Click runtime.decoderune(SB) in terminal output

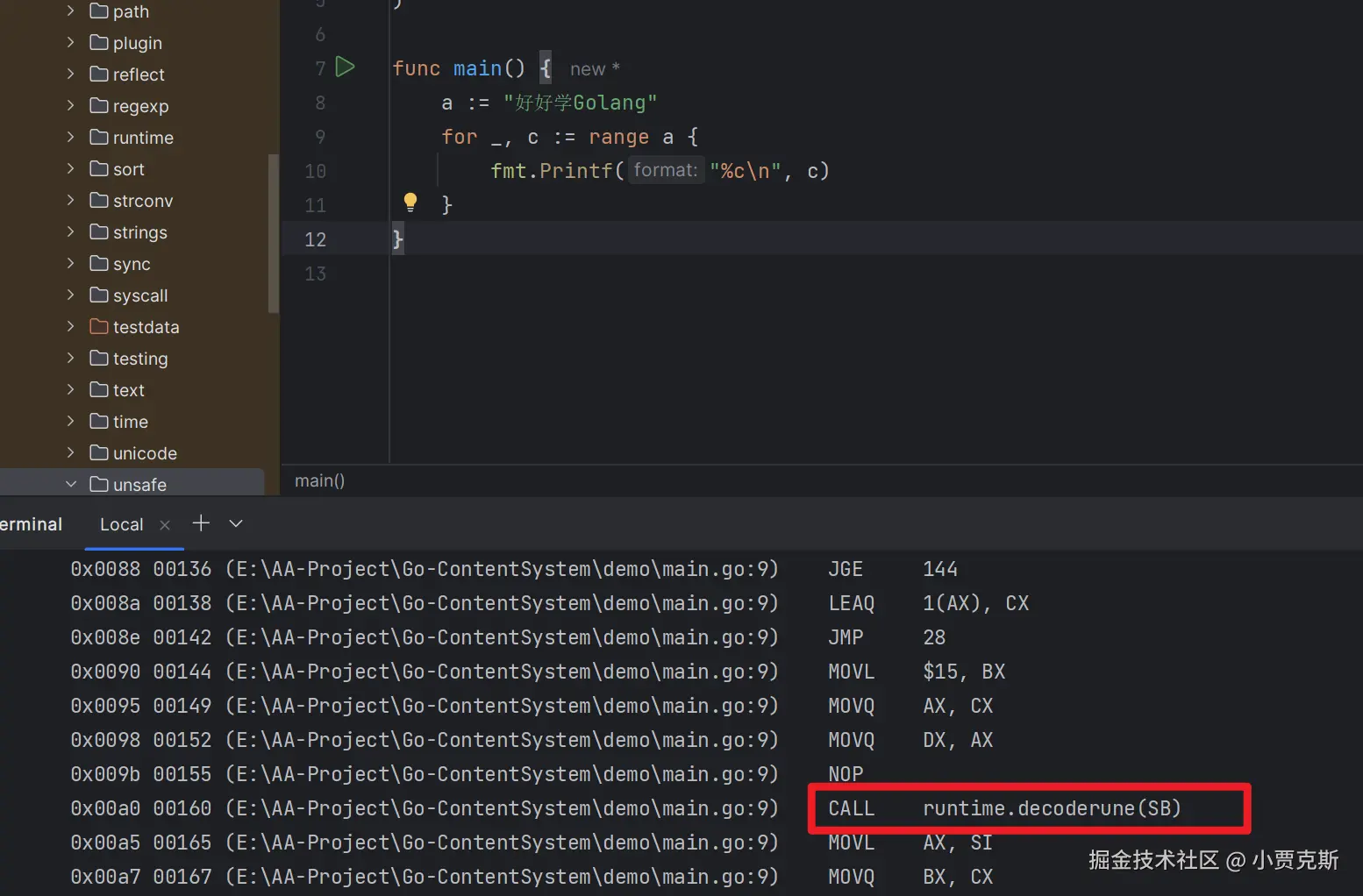coord(1052,807)
